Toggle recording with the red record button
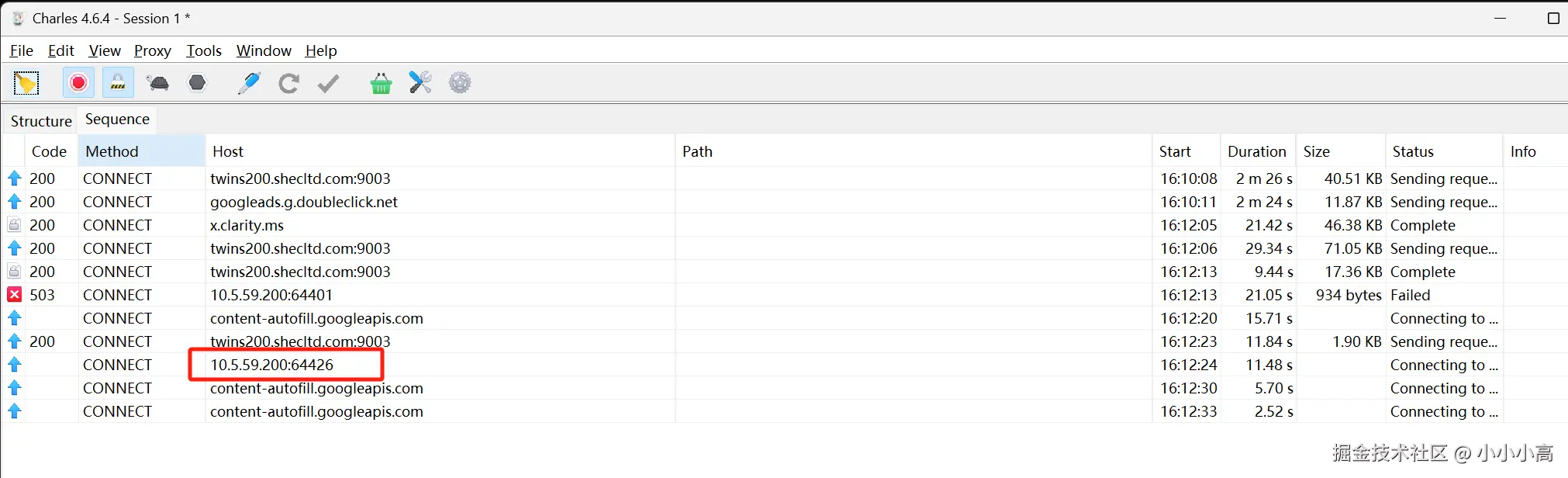This screenshot has width=1568, height=478. 78,83
